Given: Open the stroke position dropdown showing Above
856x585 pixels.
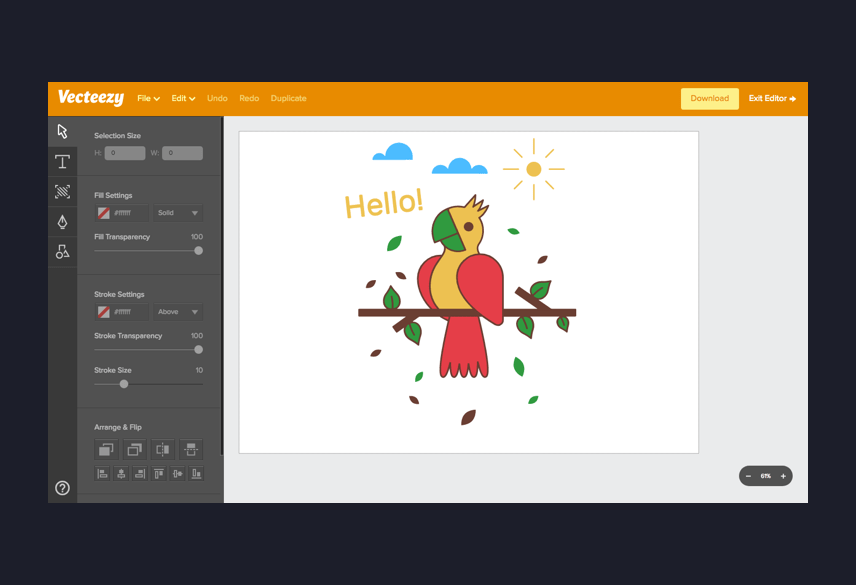Looking at the screenshot, I should [x=177, y=311].
